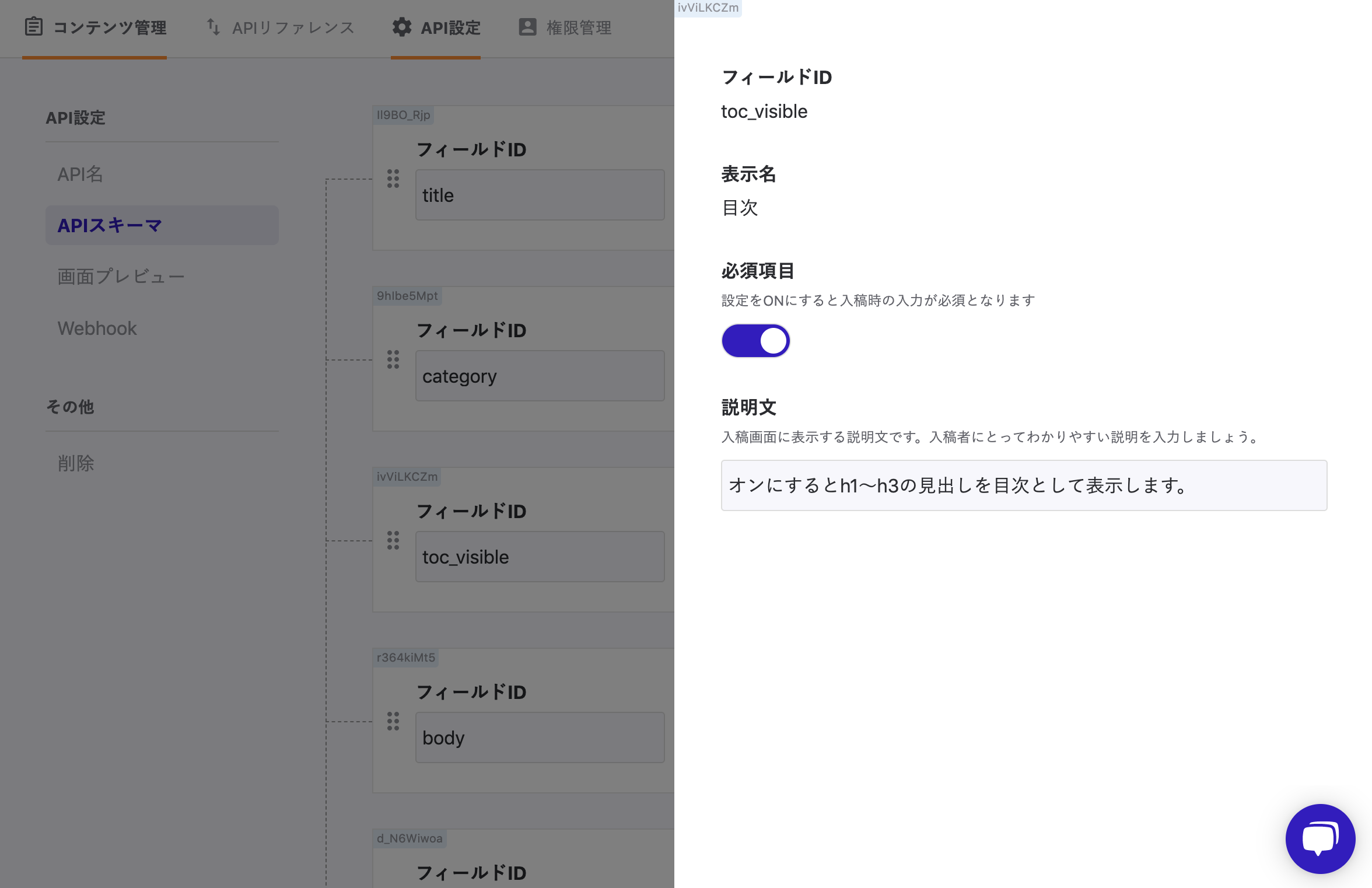Switch to the APIリファレンス tab
Screen dimensions: 1372x888
click(x=292, y=27)
